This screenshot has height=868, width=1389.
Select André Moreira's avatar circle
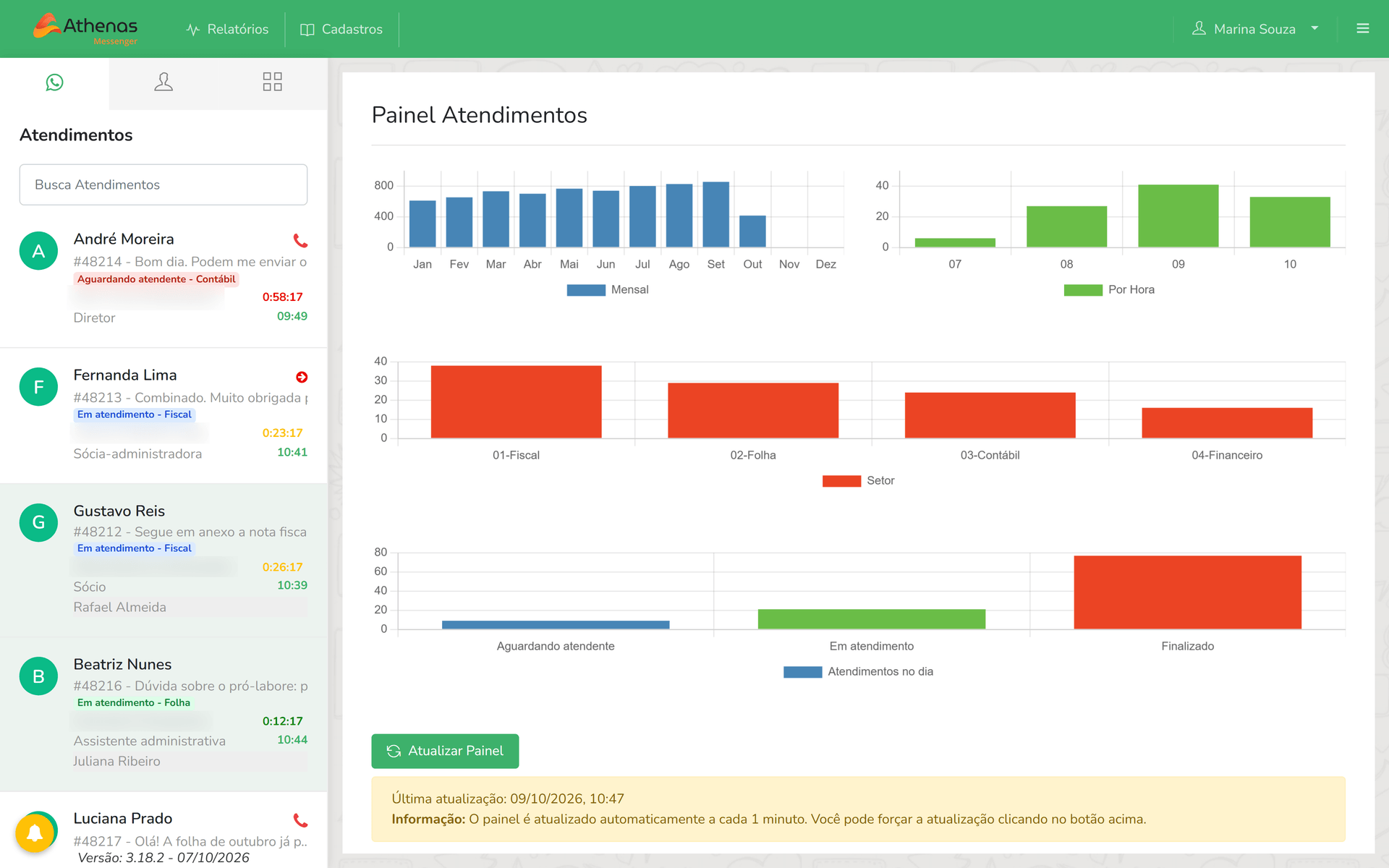pyautogui.click(x=38, y=251)
